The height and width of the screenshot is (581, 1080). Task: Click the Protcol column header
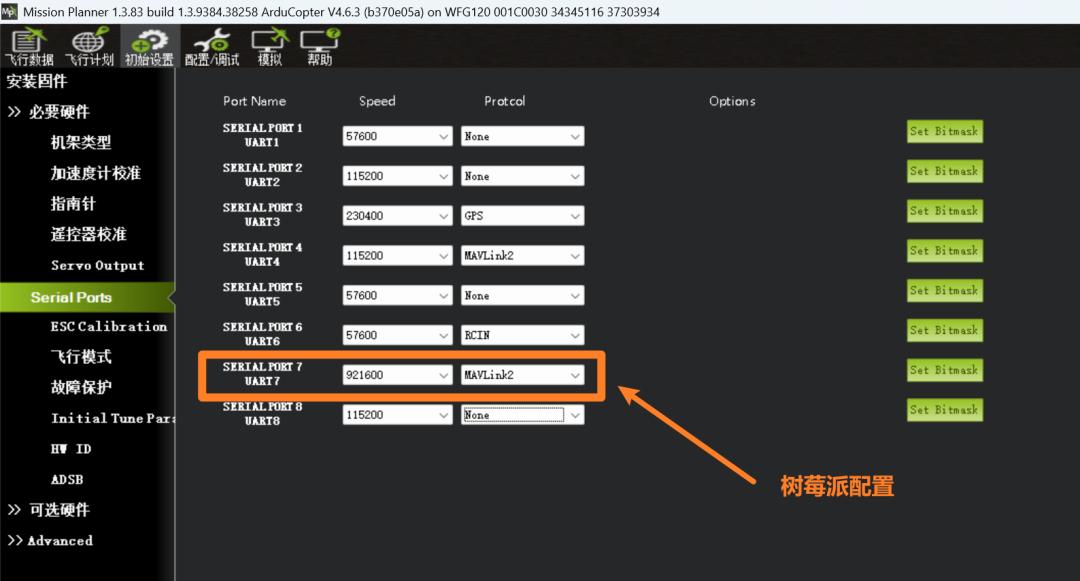point(504,101)
